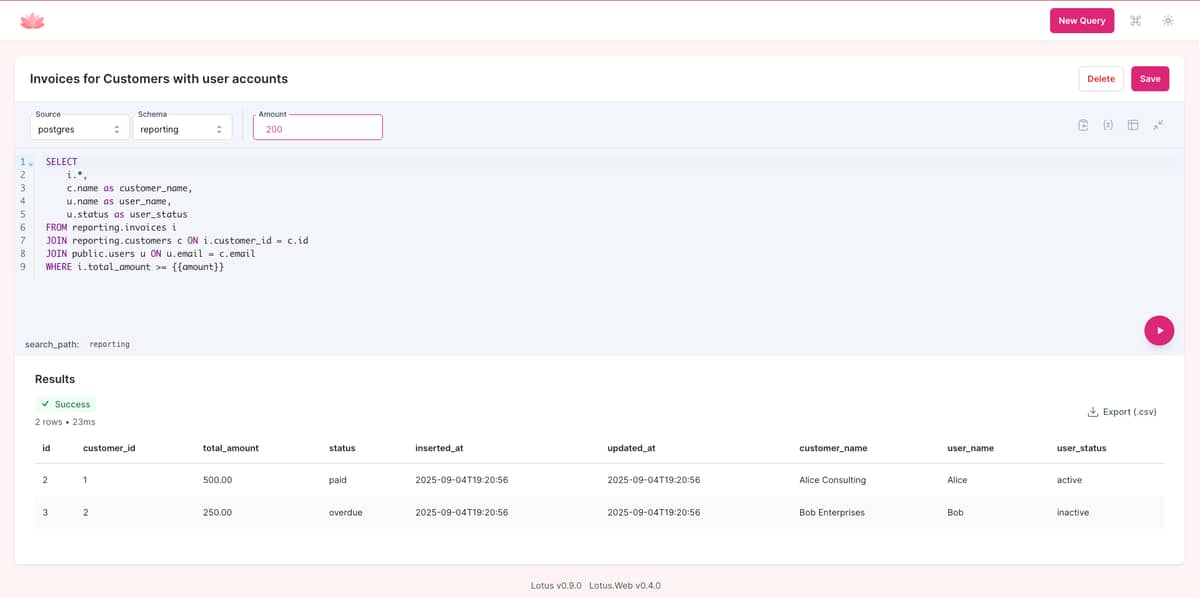
Task: Click the query title text
Action: tap(159, 79)
